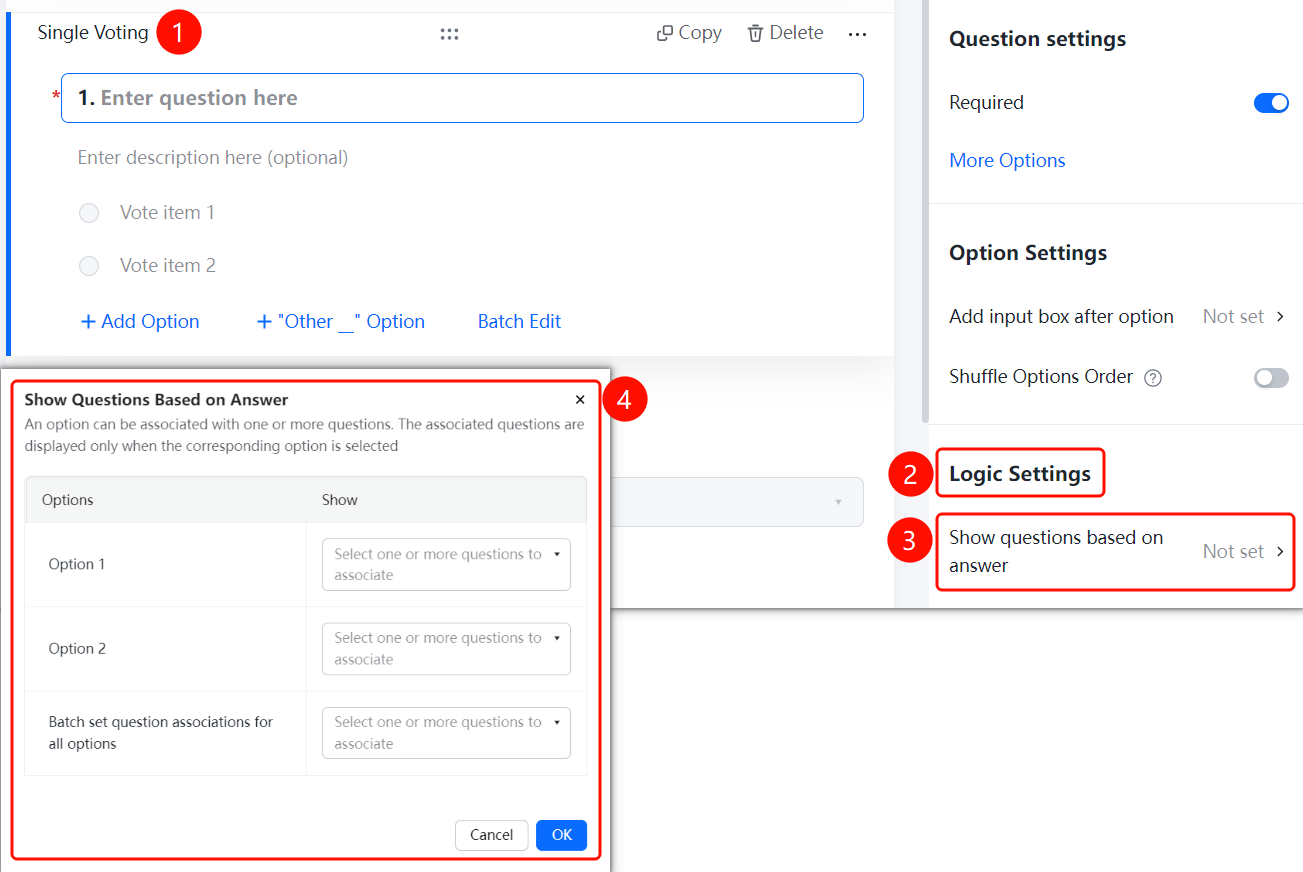
Task: Click Option 1 cell in the table
Action: click(x=166, y=565)
